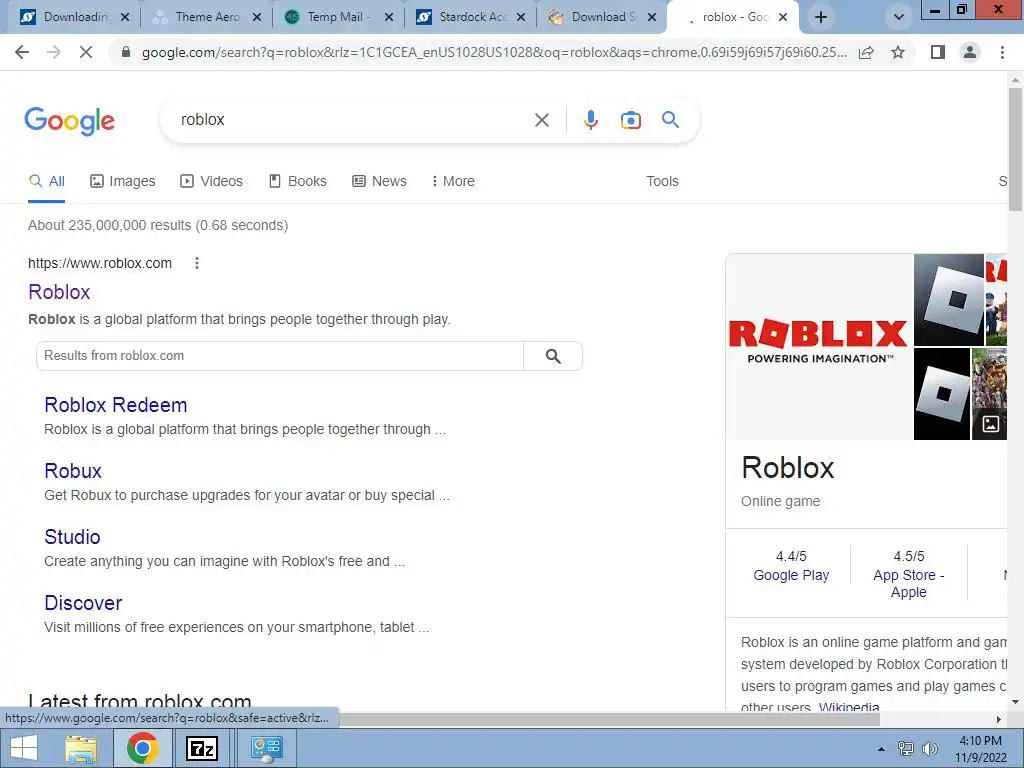Open the Google Play rating link
This screenshot has width=1024, height=768.
[791, 575]
